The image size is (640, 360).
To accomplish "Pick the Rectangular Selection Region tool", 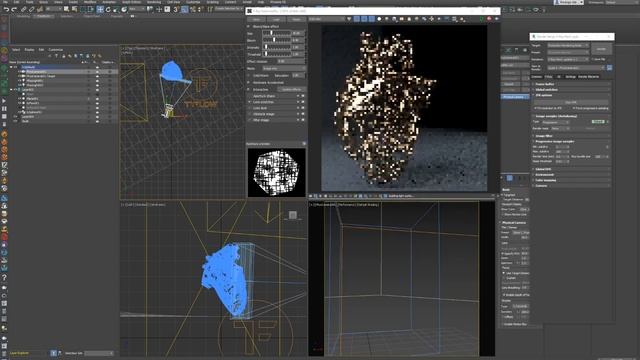I will tap(83, 9).
